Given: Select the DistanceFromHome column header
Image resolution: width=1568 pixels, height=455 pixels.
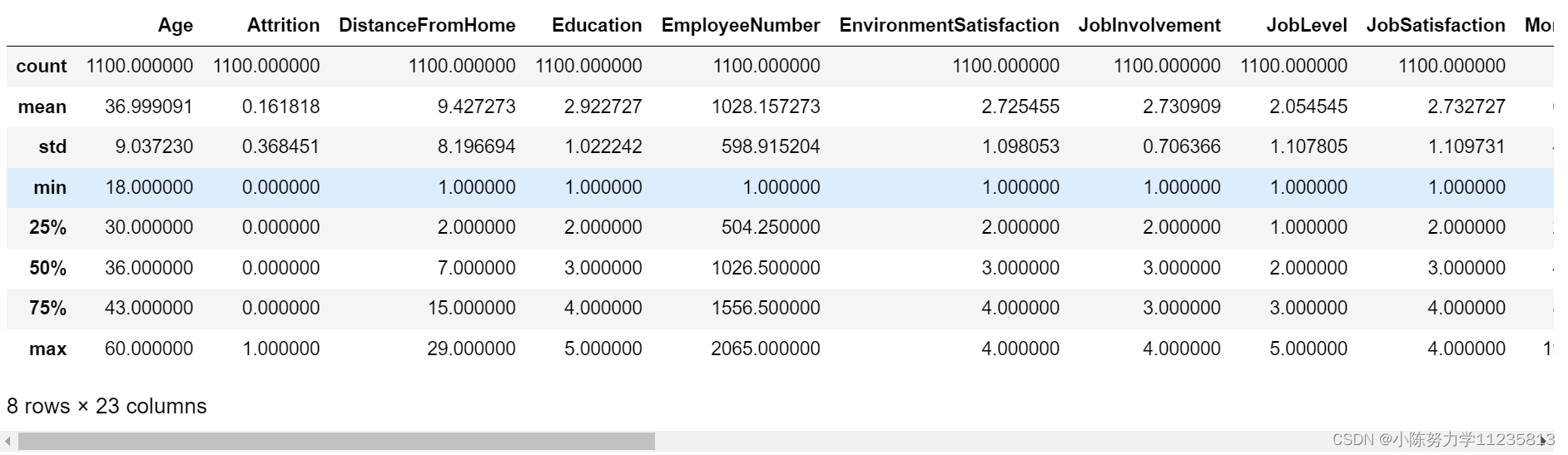Looking at the screenshot, I should (x=427, y=26).
